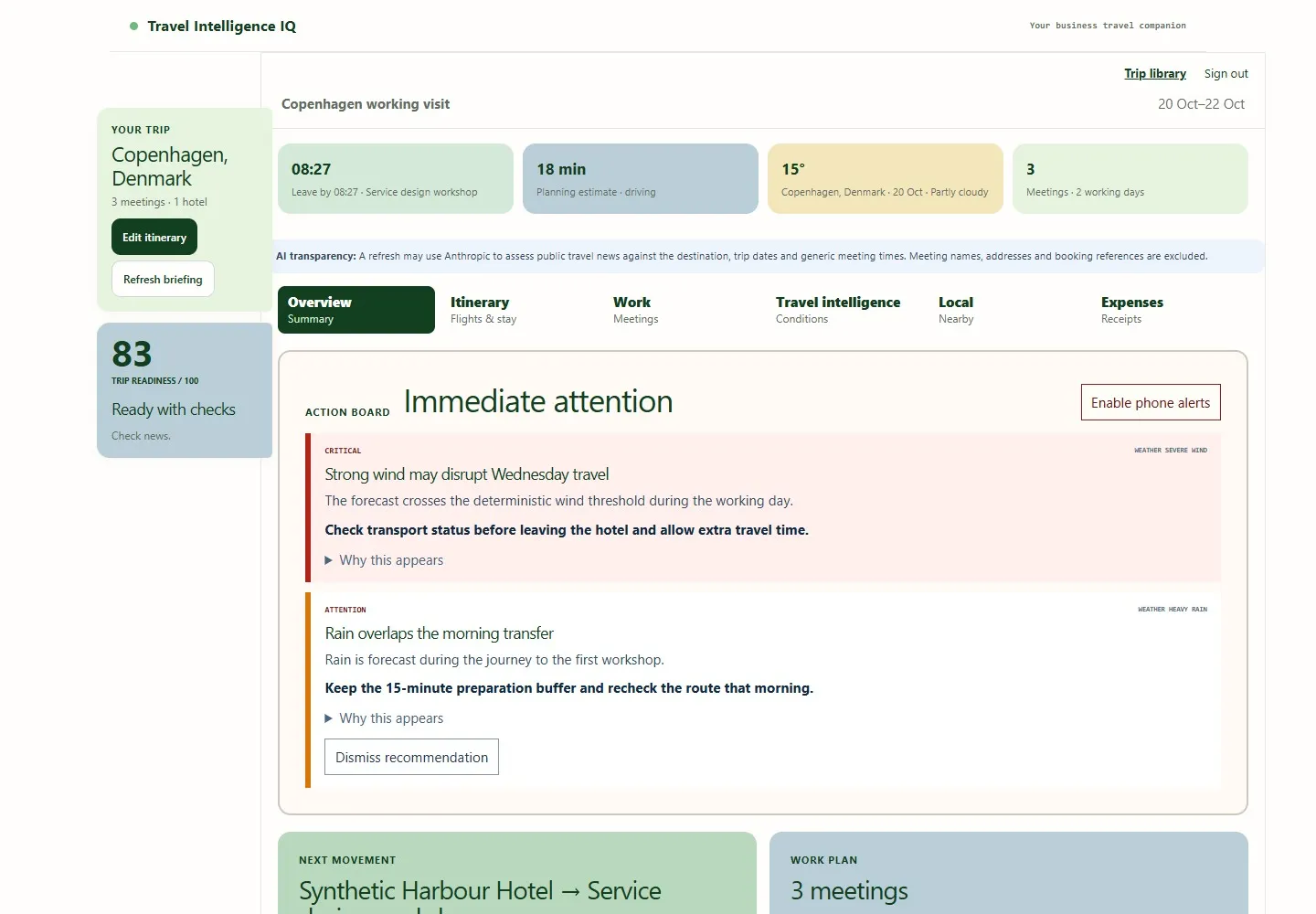Select the 18 min driving estimate card
The image size is (1316, 914).
click(641, 178)
